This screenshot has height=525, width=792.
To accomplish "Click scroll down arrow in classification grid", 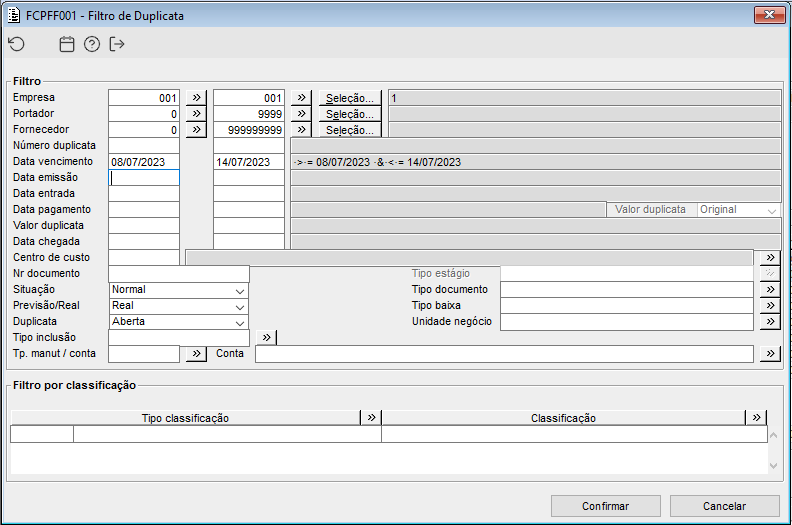I will pyautogui.click(x=773, y=466).
